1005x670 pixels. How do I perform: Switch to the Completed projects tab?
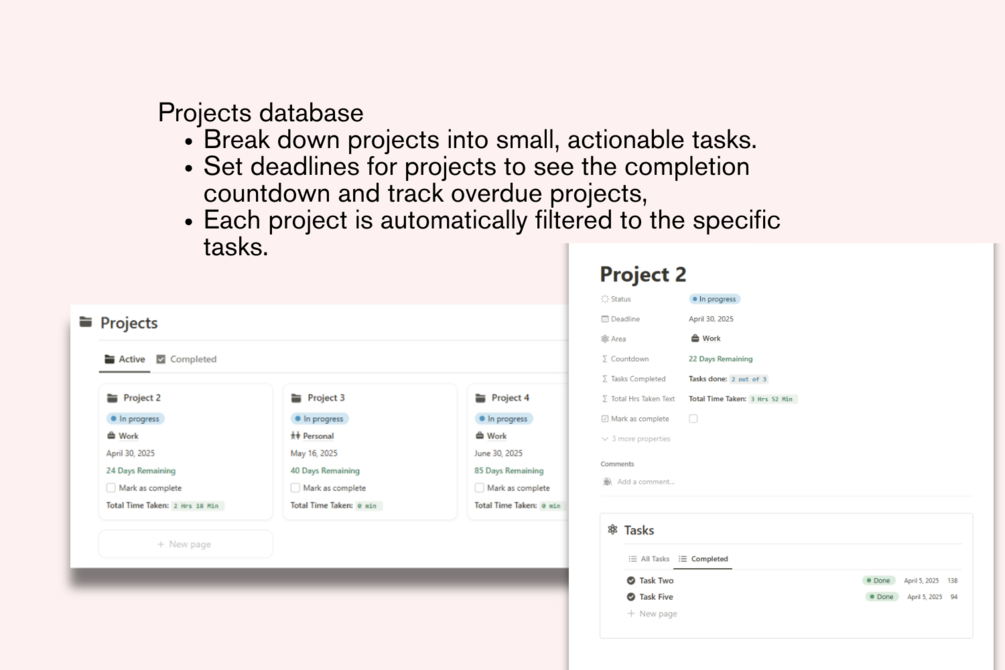pyautogui.click(x=187, y=359)
